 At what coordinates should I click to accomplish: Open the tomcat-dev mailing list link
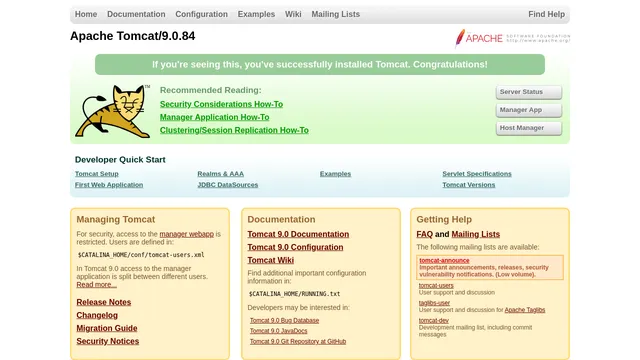[433, 320]
